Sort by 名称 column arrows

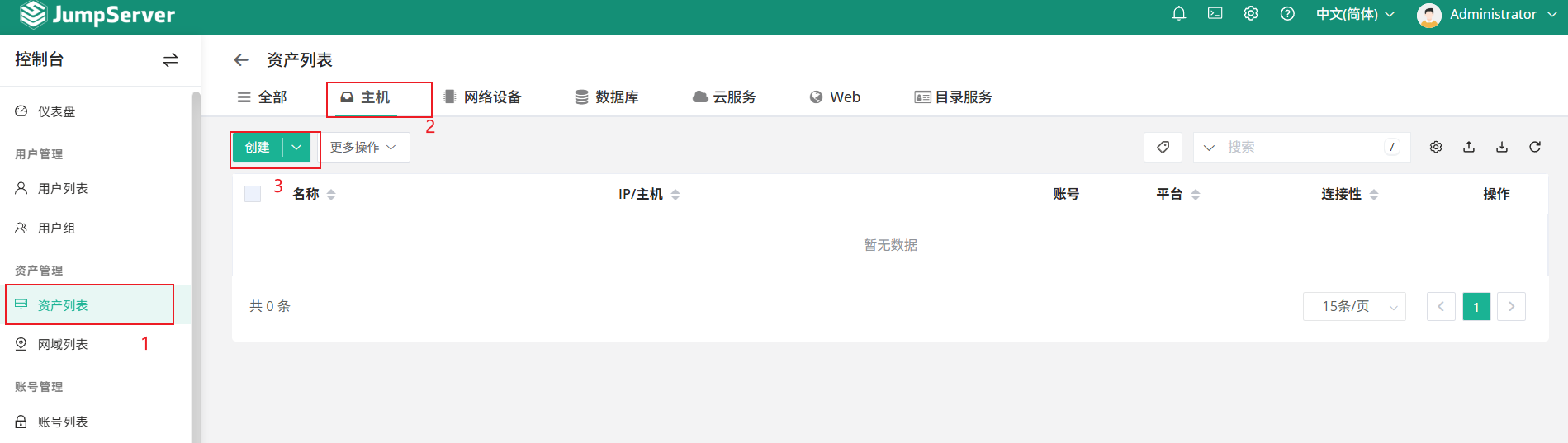click(x=331, y=195)
